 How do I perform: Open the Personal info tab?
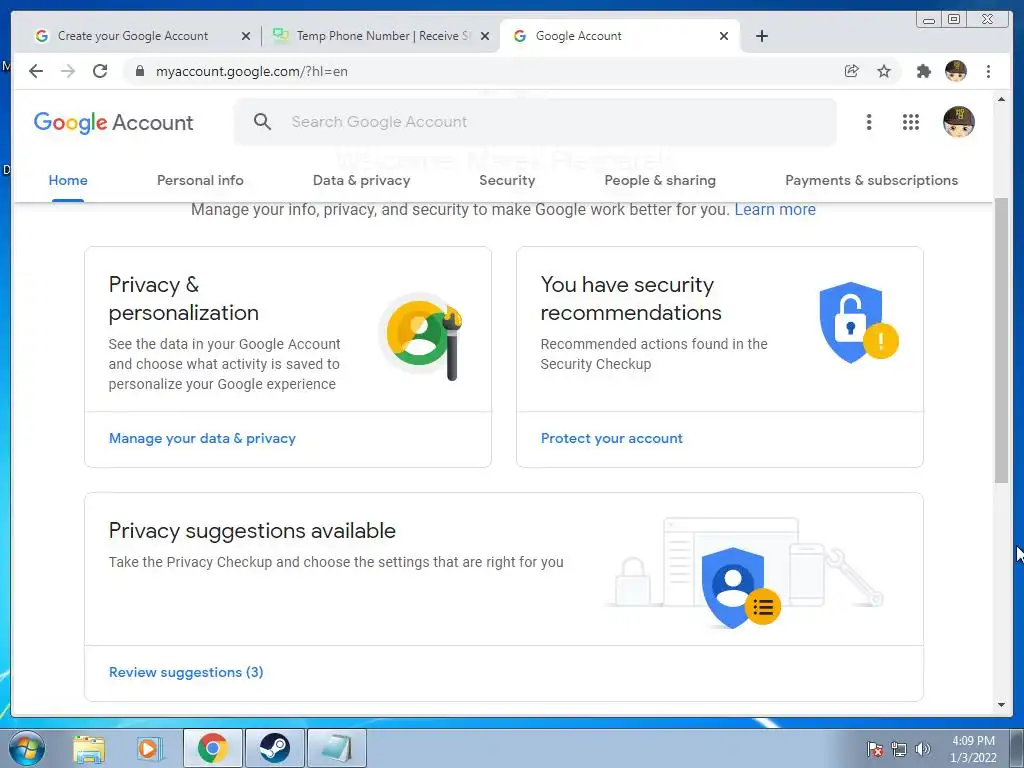point(200,180)
